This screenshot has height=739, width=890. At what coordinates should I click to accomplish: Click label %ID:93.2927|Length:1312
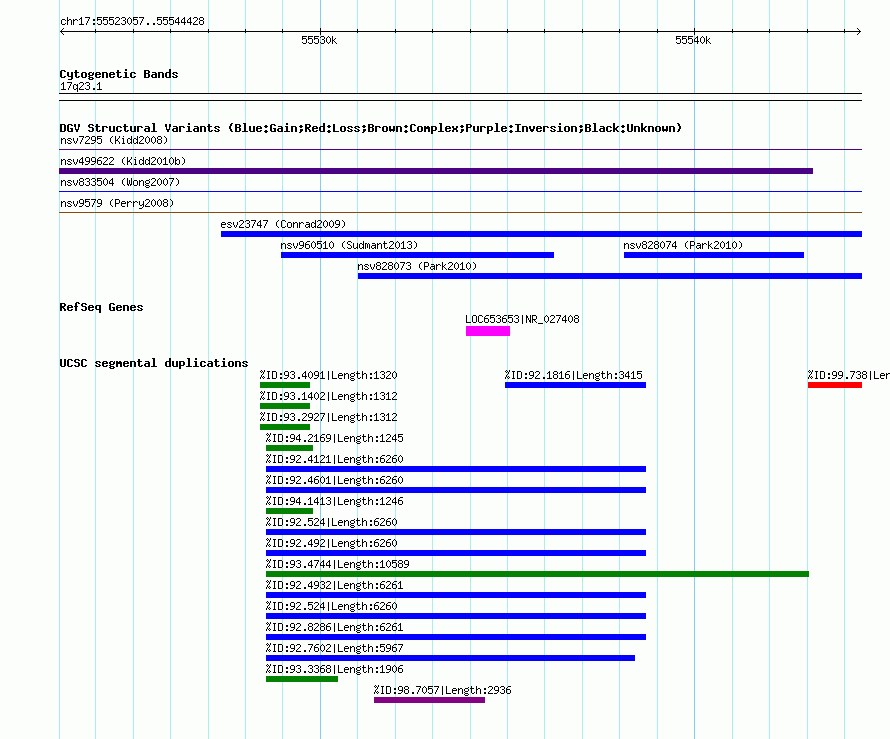(329, 417)
